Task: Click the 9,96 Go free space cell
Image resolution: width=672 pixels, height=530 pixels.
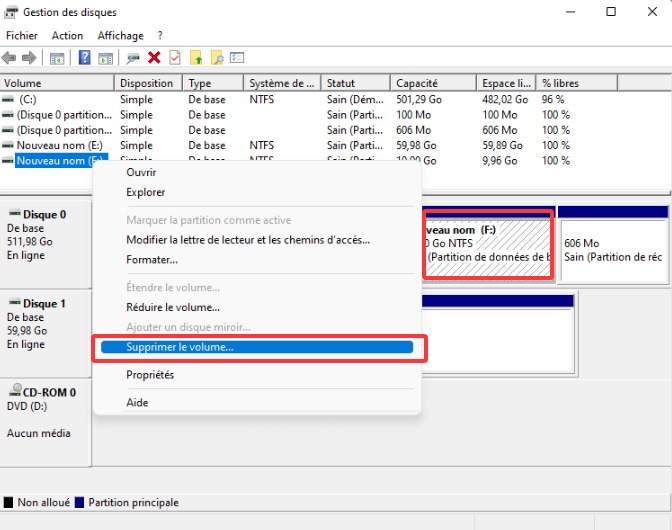Action: pos(499,161)
